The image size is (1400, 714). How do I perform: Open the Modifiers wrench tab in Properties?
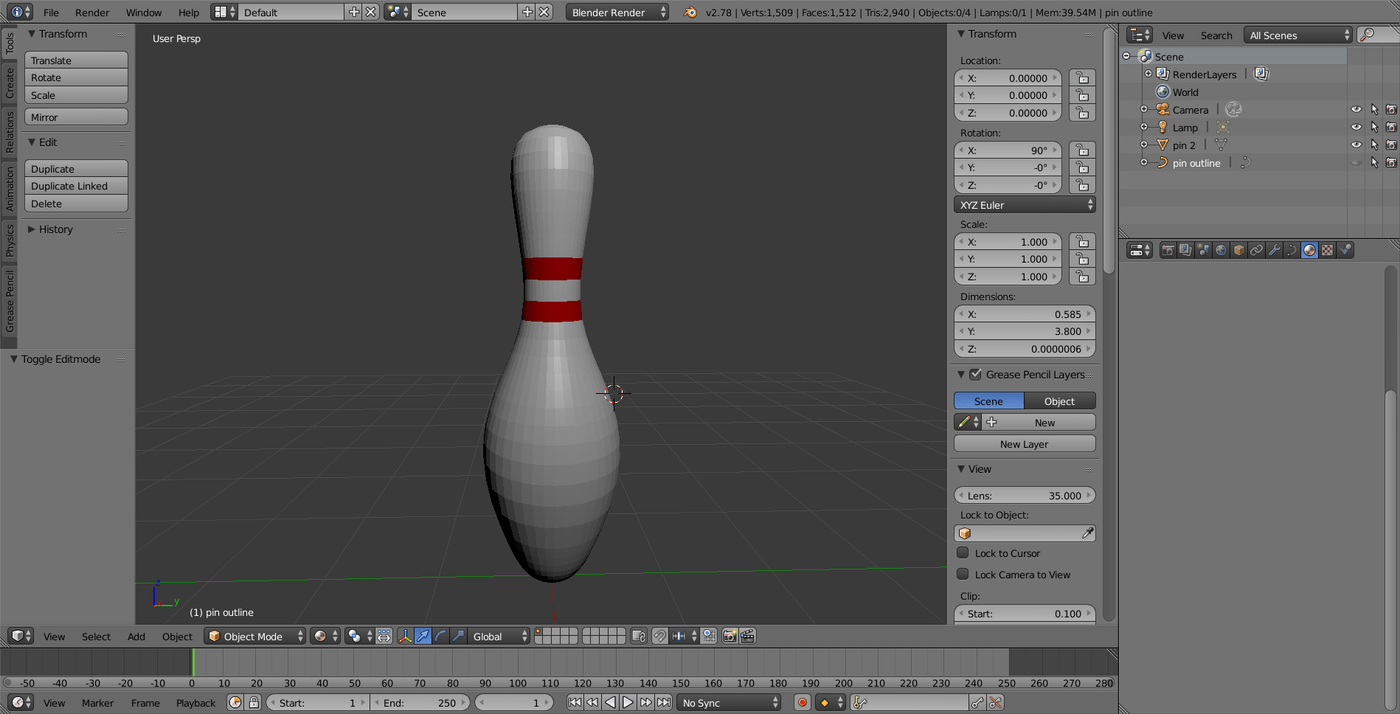click(1274, 250)
